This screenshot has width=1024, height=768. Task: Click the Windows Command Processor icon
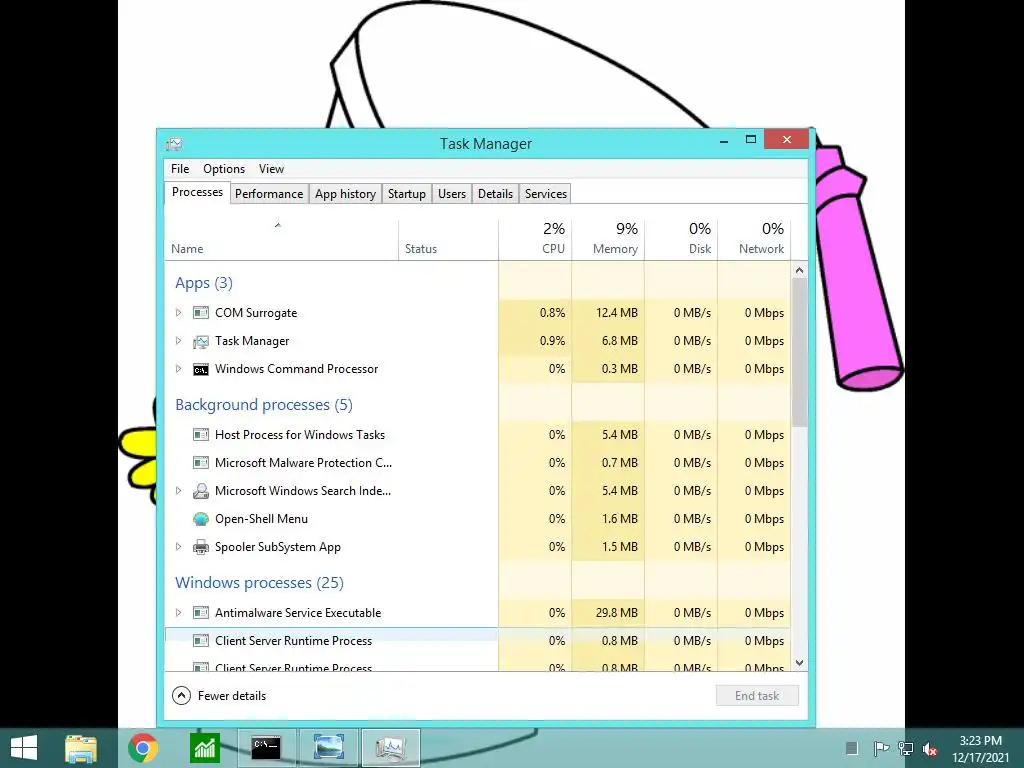click(x=200, y=369)
